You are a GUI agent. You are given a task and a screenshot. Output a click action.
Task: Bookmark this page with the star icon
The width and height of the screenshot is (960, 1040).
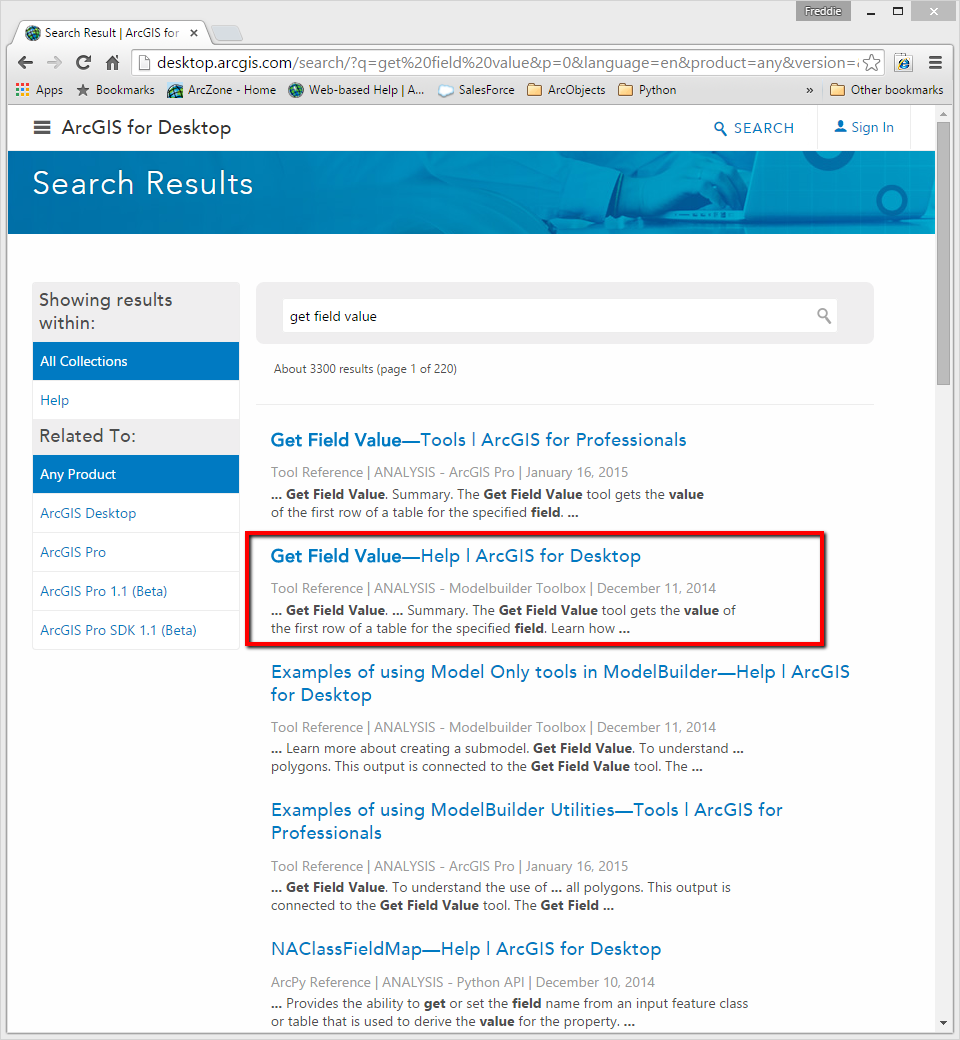872,63
